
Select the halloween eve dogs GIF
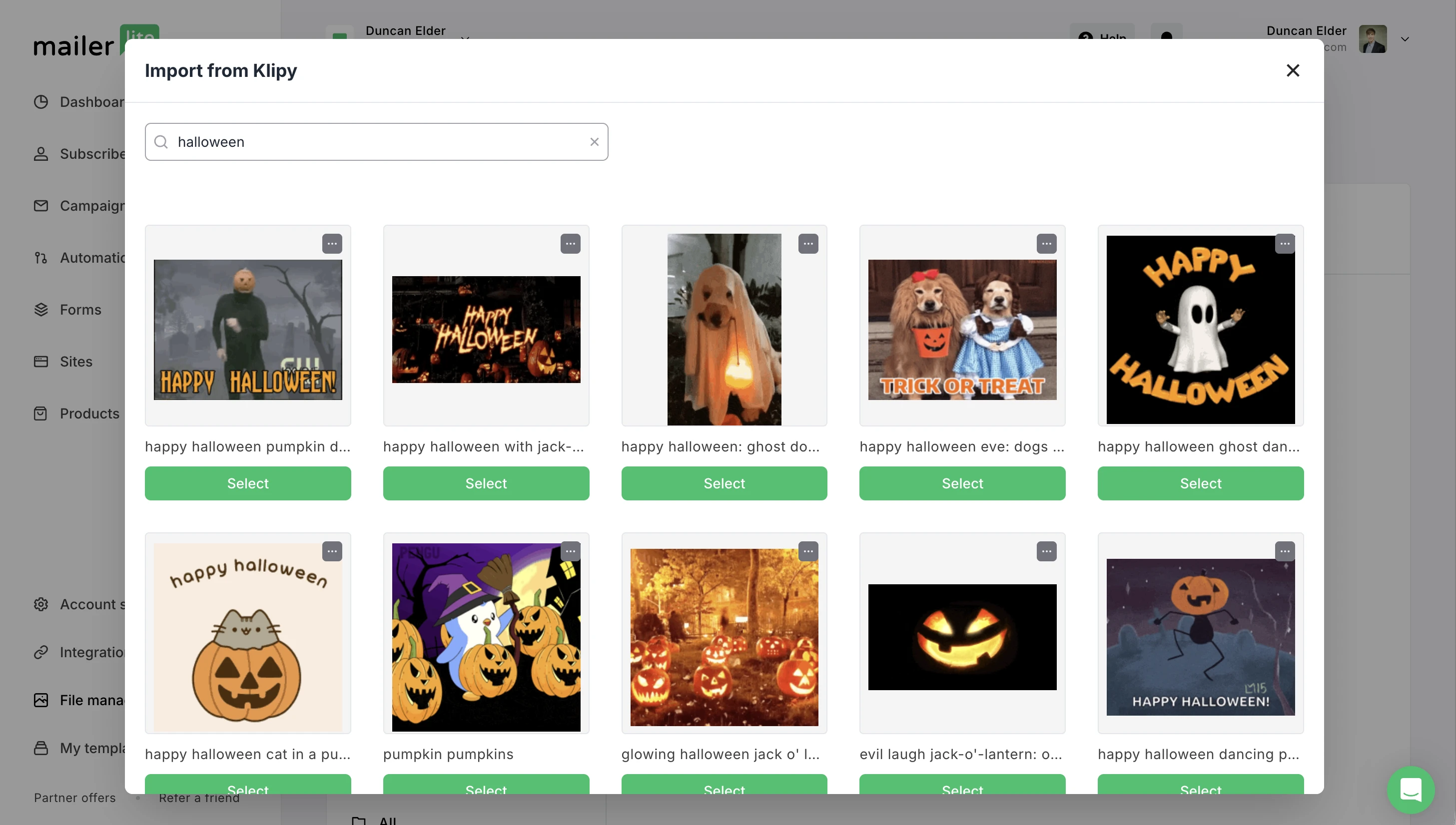point(962,483)
